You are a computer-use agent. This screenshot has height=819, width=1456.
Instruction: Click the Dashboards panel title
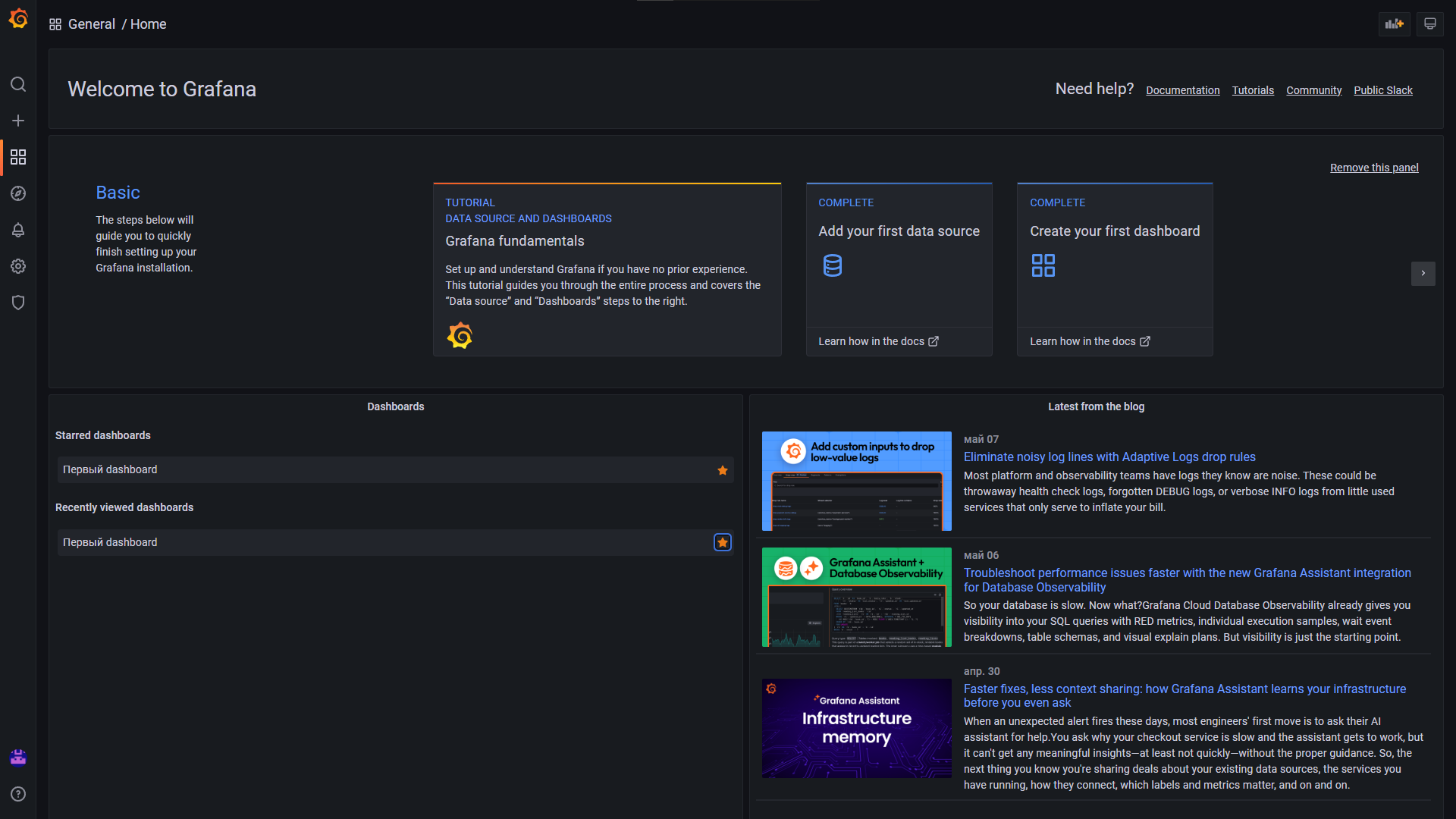396,406
